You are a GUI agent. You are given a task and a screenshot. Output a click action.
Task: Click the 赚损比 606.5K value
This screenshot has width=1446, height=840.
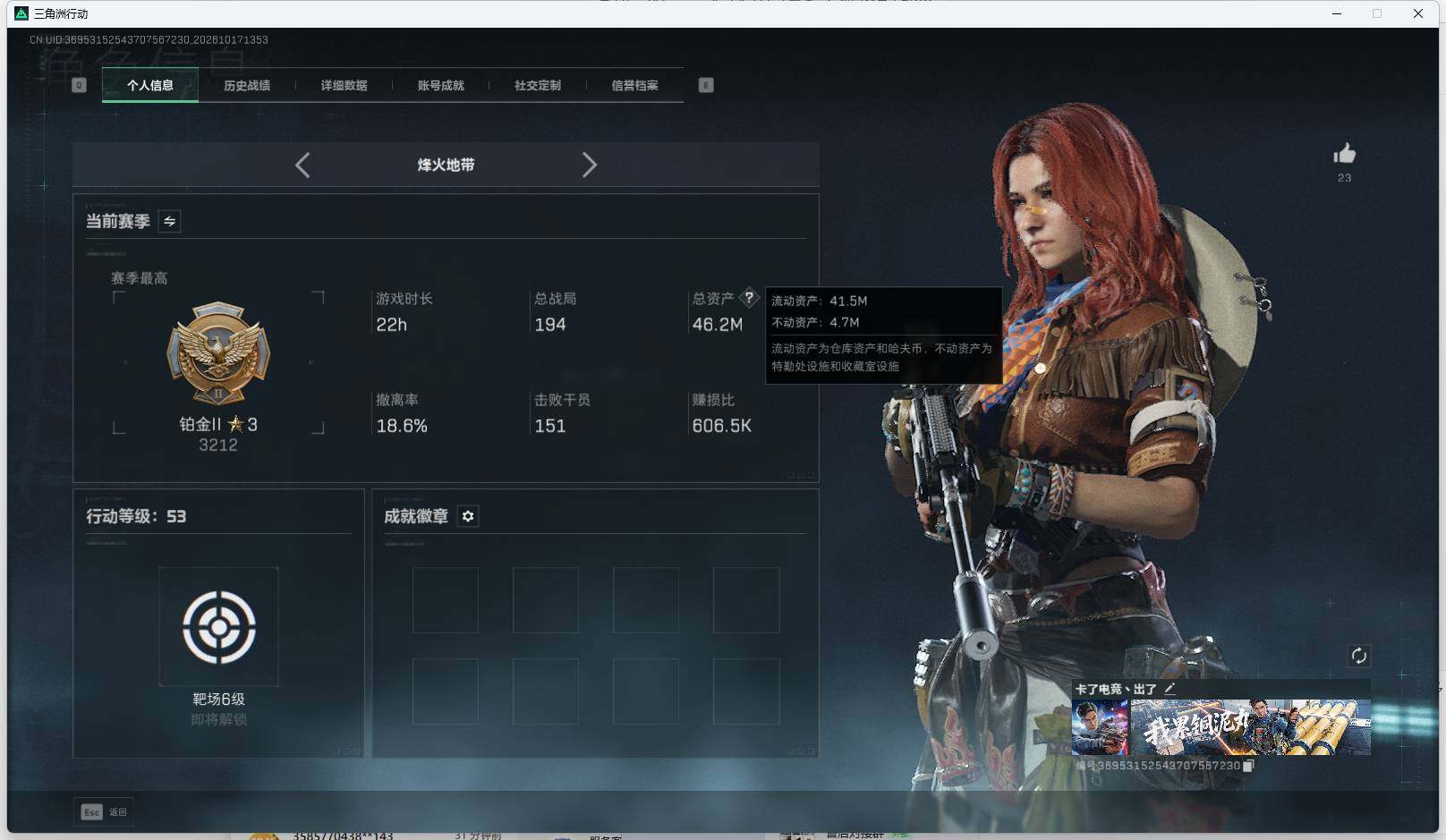722,426
